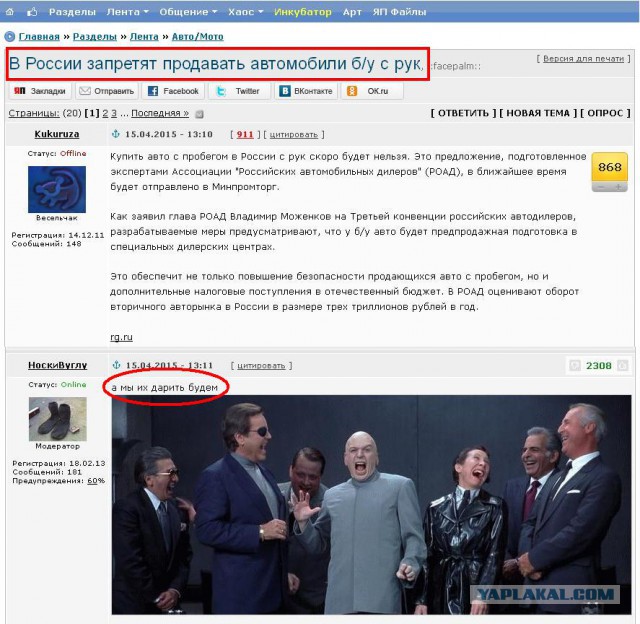The width and height of the screenshot is (640, 624).
Task: Click Kukuruza's blue avatar image
Action: [57, 189]
